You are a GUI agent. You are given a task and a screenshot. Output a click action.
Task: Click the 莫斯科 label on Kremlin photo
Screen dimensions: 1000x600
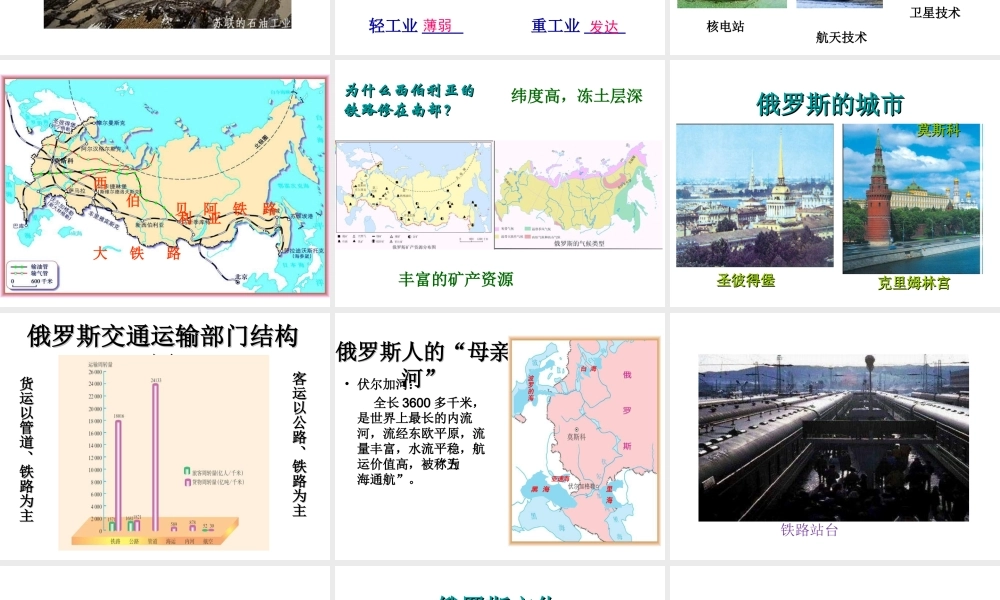pos(938,130)
